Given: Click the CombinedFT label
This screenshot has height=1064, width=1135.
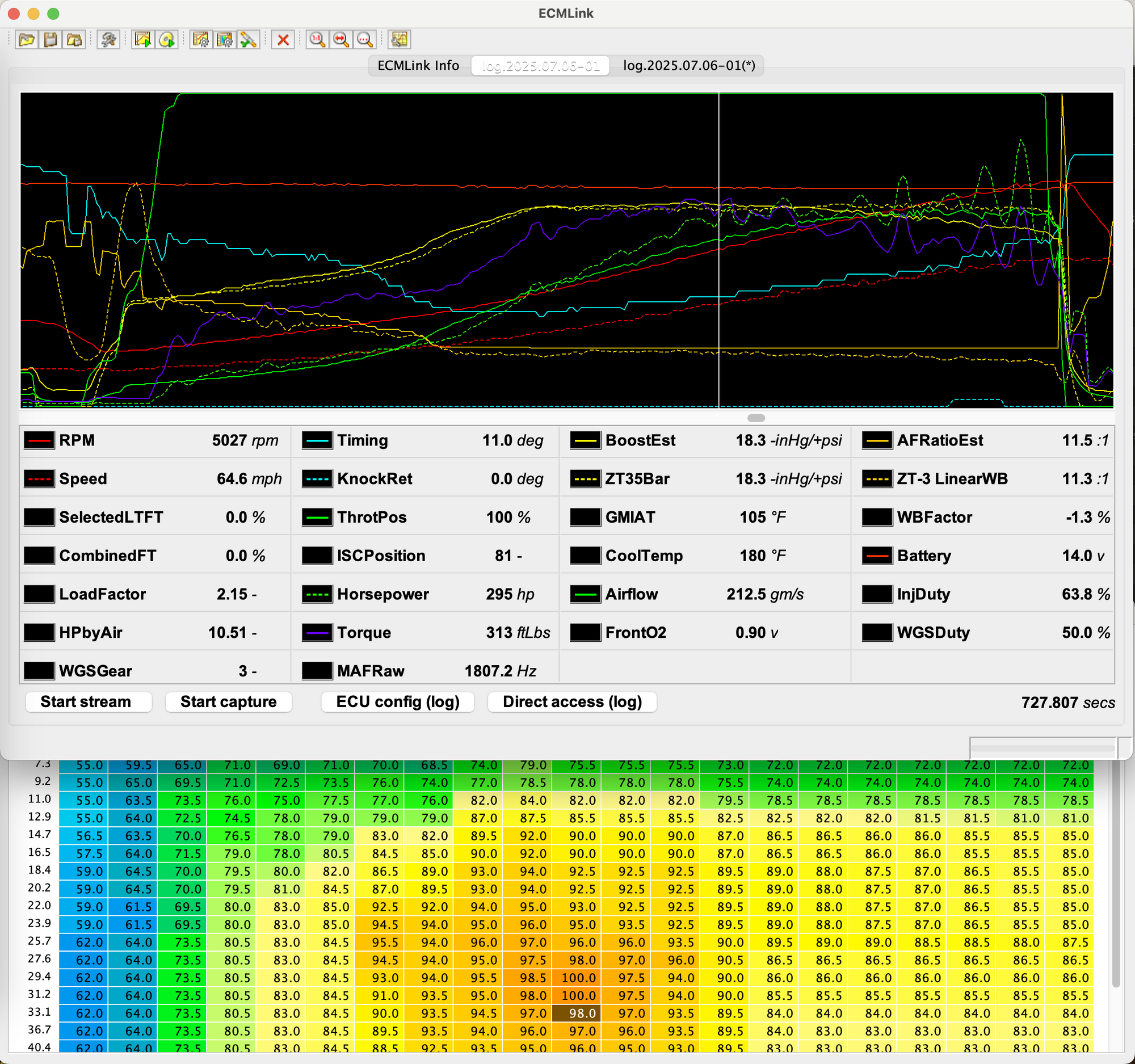Looking at the screenshot, I should tap(108, 556).
